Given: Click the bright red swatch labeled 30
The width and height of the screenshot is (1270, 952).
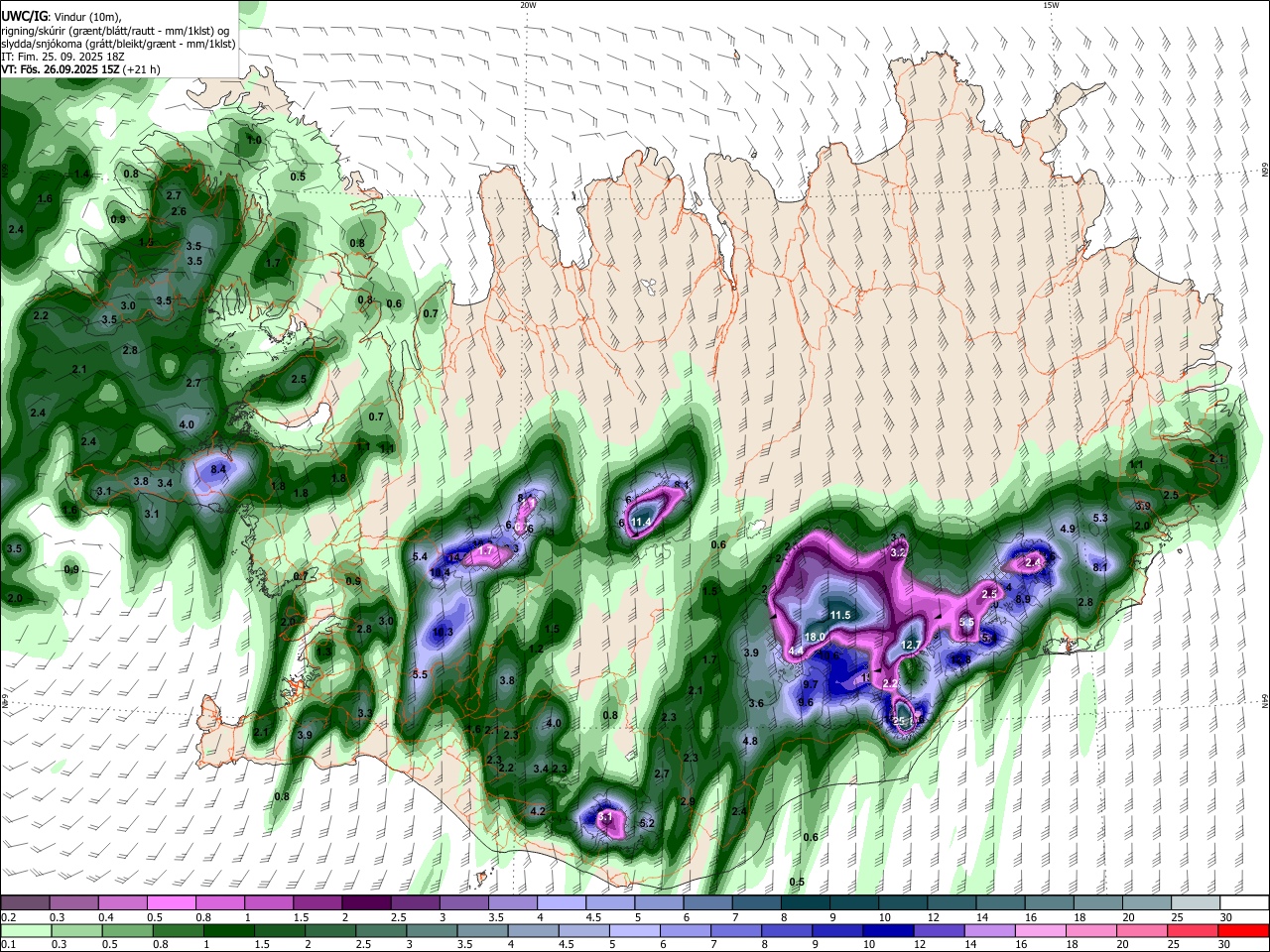Looking at the screenshot, I should (x=1244, y=931).
